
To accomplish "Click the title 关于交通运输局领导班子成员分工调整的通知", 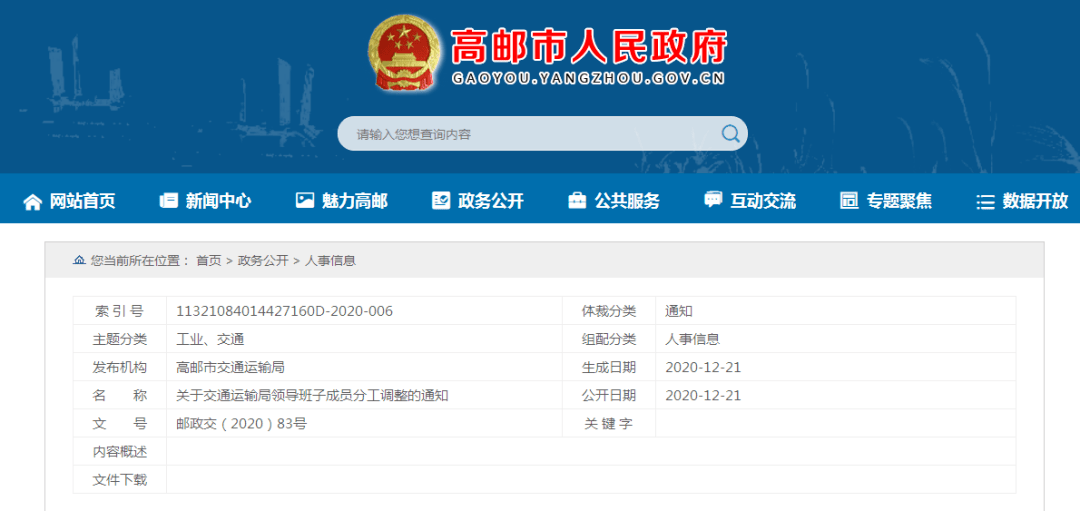I will (313, 396).
